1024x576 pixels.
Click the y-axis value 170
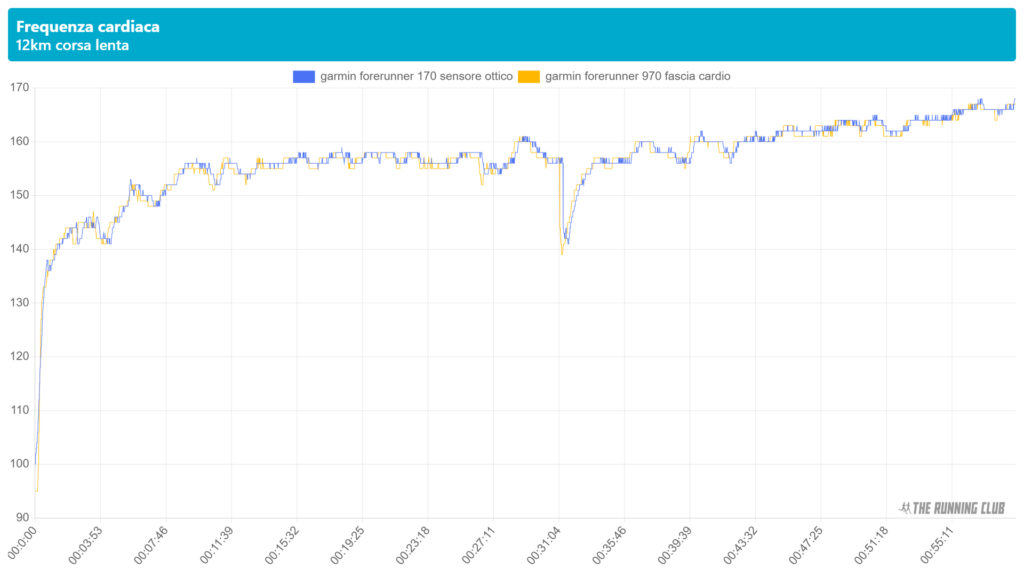[20, 88]
